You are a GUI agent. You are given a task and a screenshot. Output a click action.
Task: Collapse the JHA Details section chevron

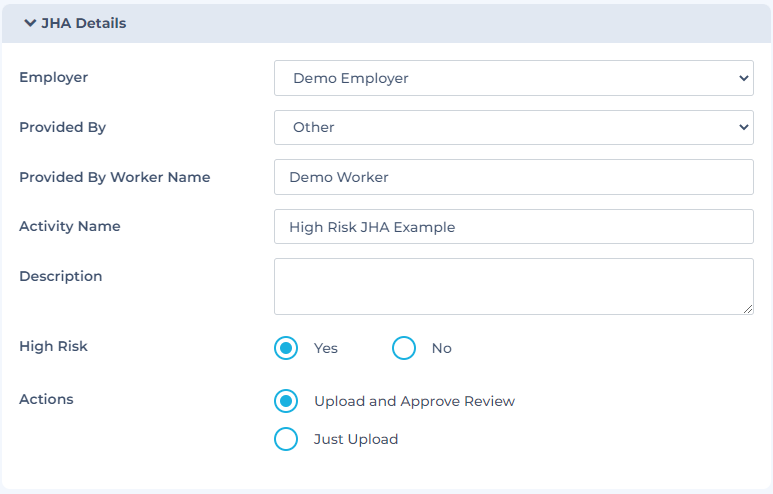click(30, 23)
